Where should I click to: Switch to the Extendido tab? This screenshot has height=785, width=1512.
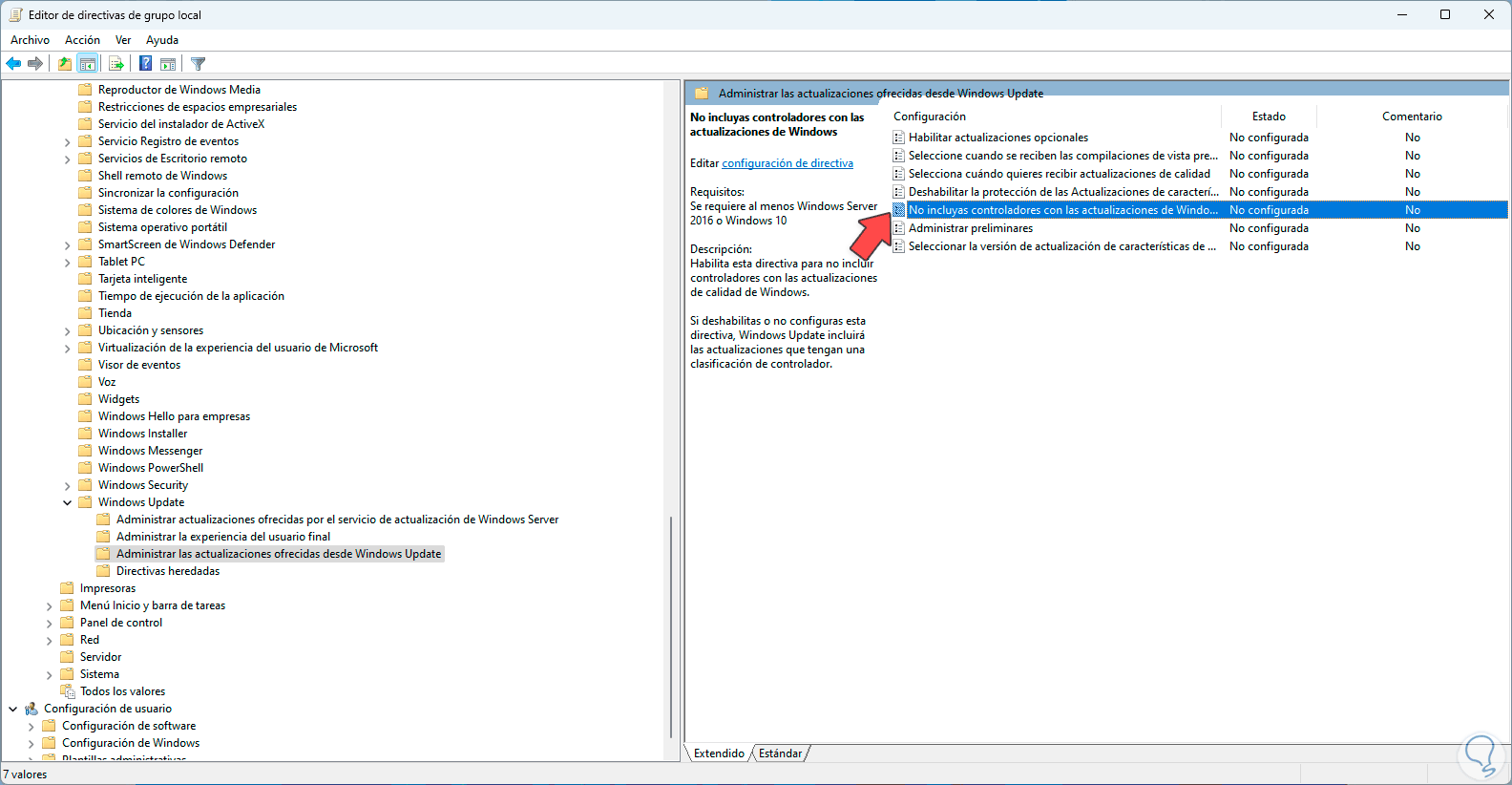(719, 753)
